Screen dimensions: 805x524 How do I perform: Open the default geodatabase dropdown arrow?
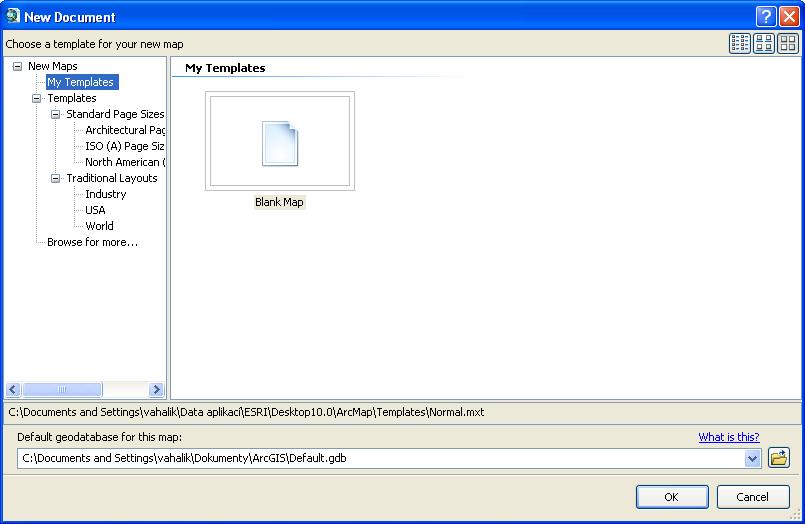(753, 458)
